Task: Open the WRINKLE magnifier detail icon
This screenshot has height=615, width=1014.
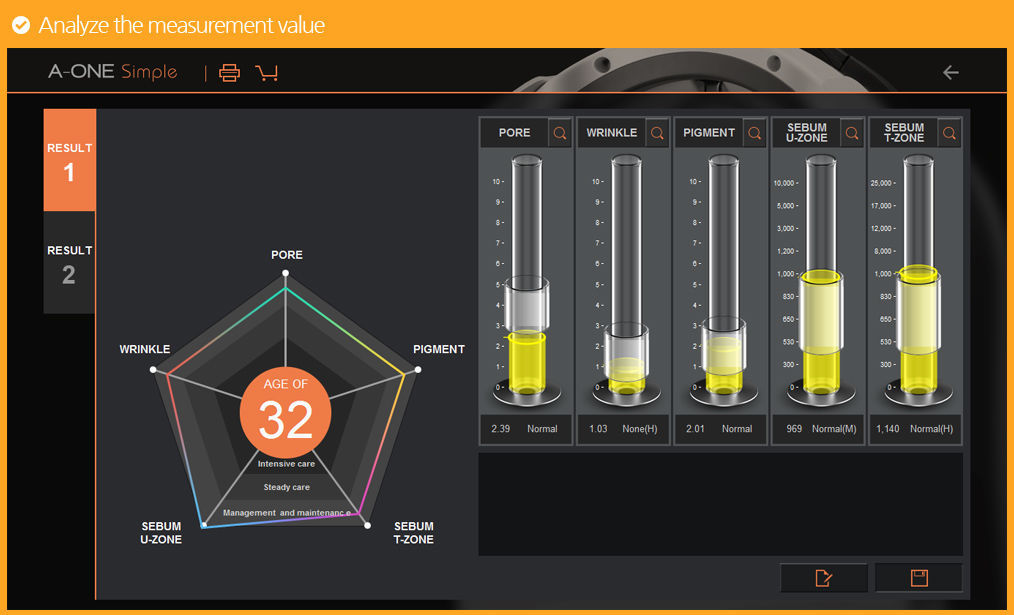Action: click(x=657, y=133)
